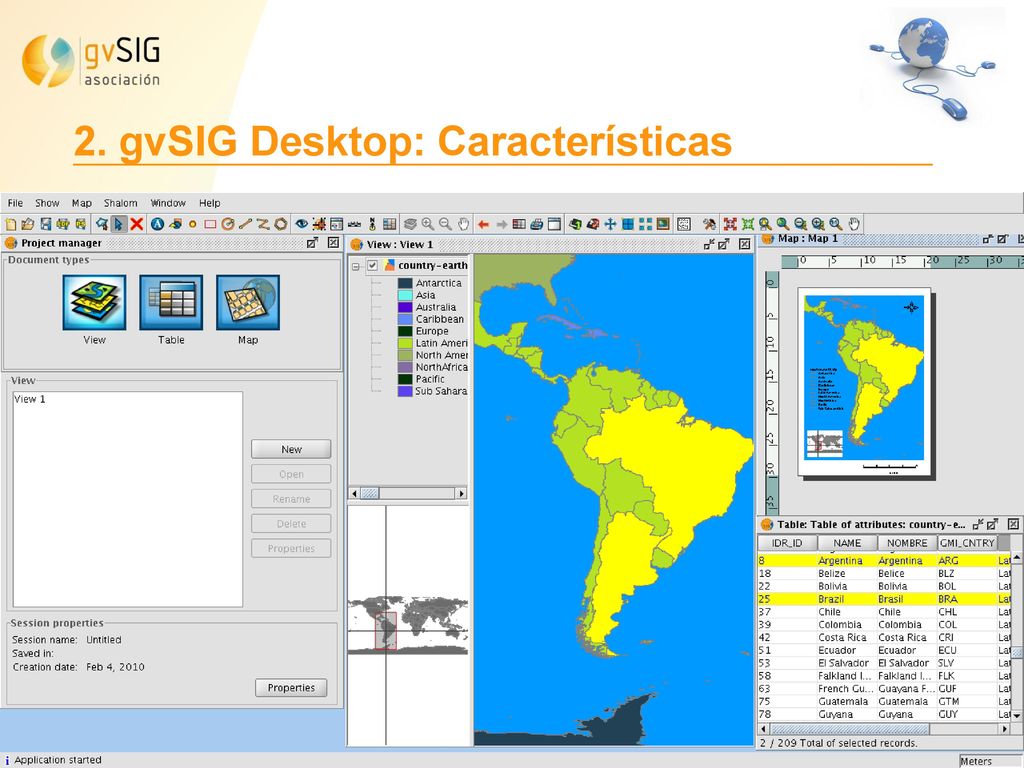The image size is (1024, 768).
Task: Click the IDR_ID column header
Action: click(786, 543)
